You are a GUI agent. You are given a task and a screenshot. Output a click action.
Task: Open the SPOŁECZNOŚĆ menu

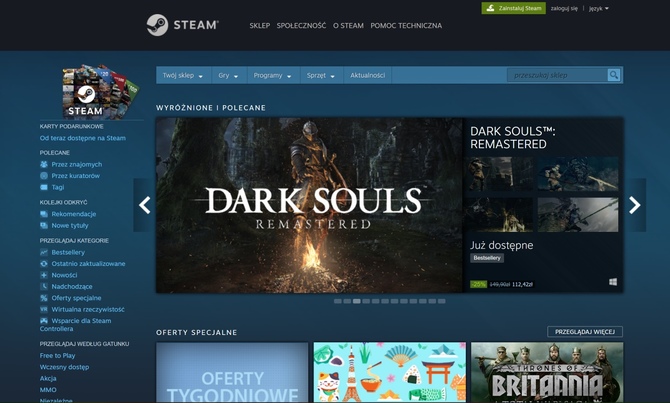[x=301, y=26]
